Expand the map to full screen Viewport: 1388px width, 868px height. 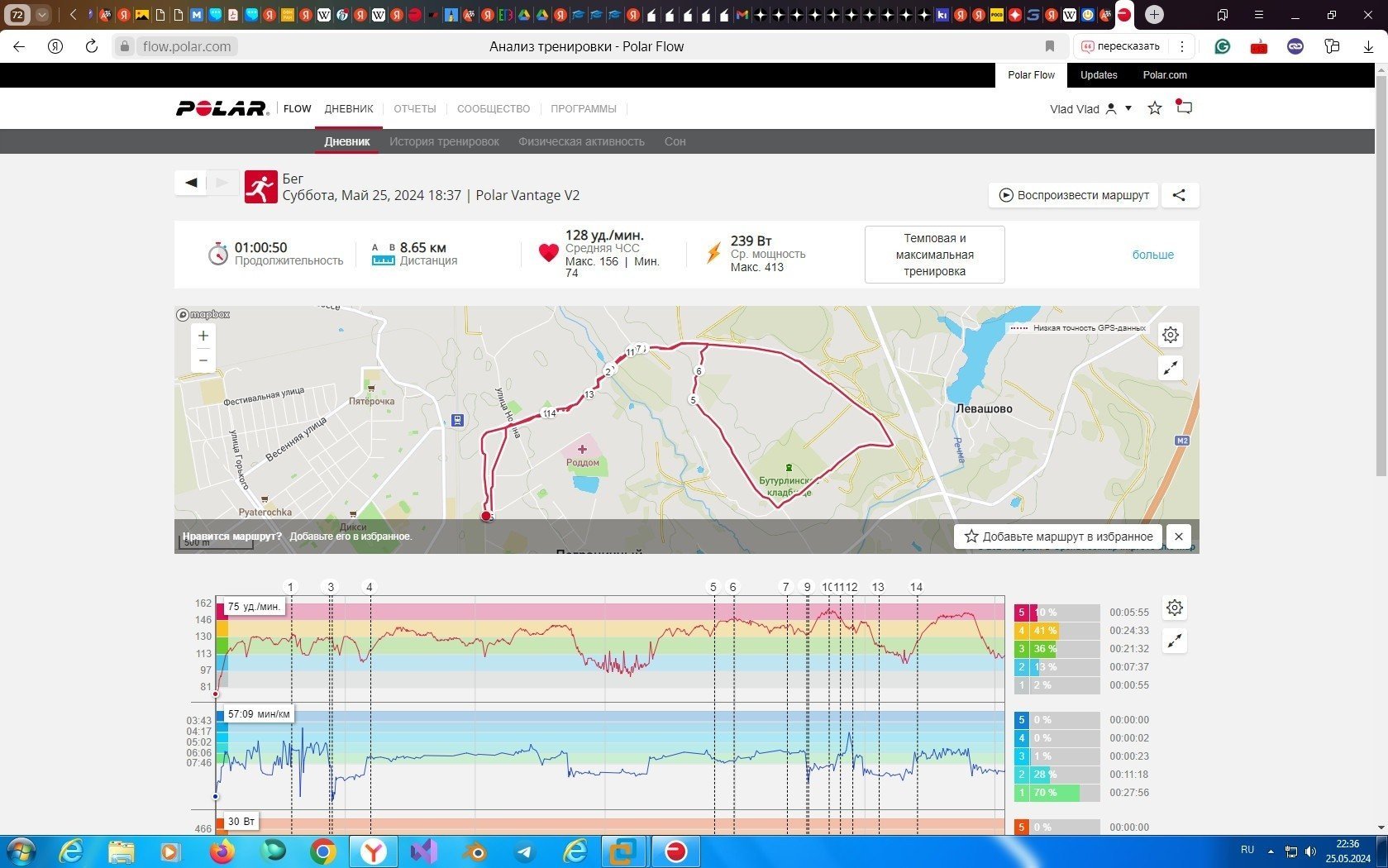click(1170, 368)
